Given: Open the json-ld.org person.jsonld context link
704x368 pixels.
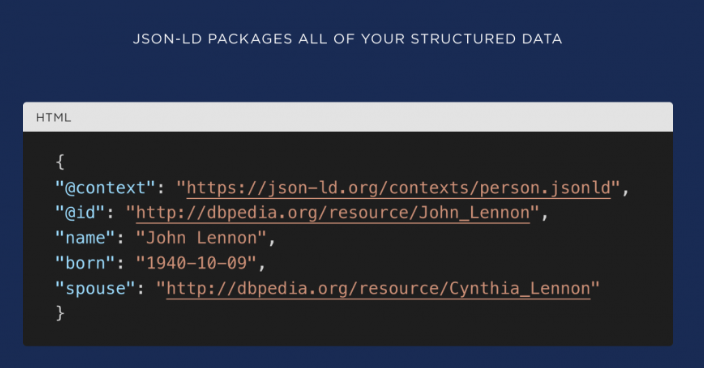Looking at the screenshot, I should (399, 188).
